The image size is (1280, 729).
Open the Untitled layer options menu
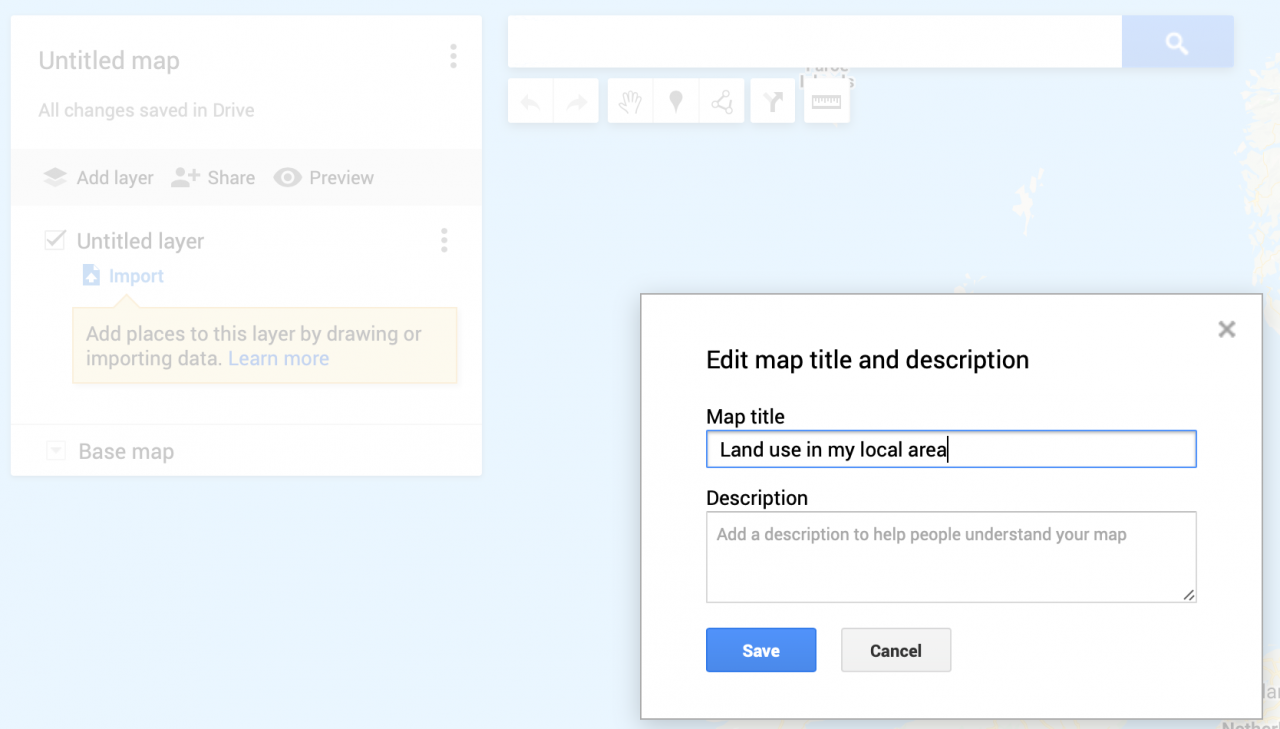(x=444, y=240)
